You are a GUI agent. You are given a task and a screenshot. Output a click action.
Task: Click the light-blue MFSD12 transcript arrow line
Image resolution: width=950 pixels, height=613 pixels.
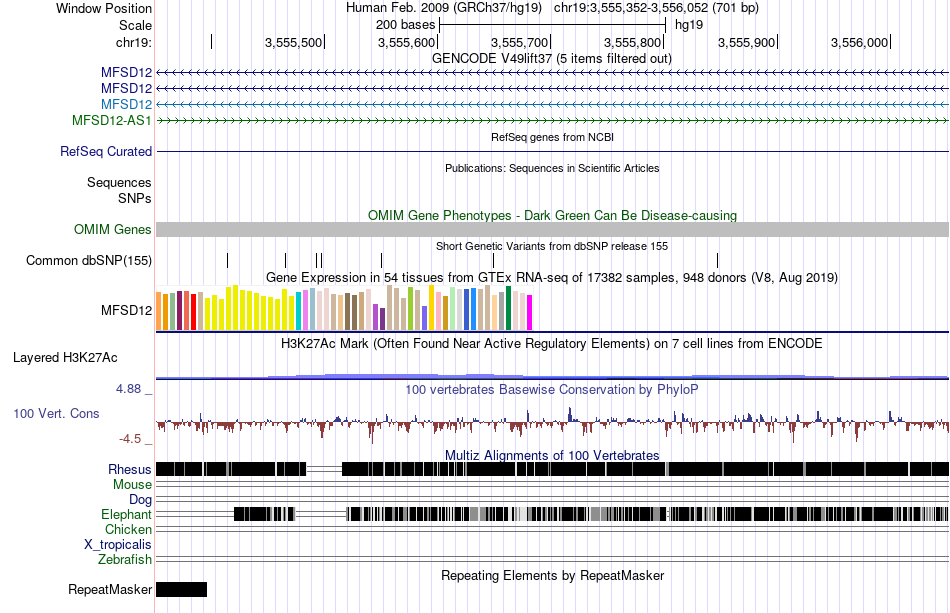pos(552,105)
